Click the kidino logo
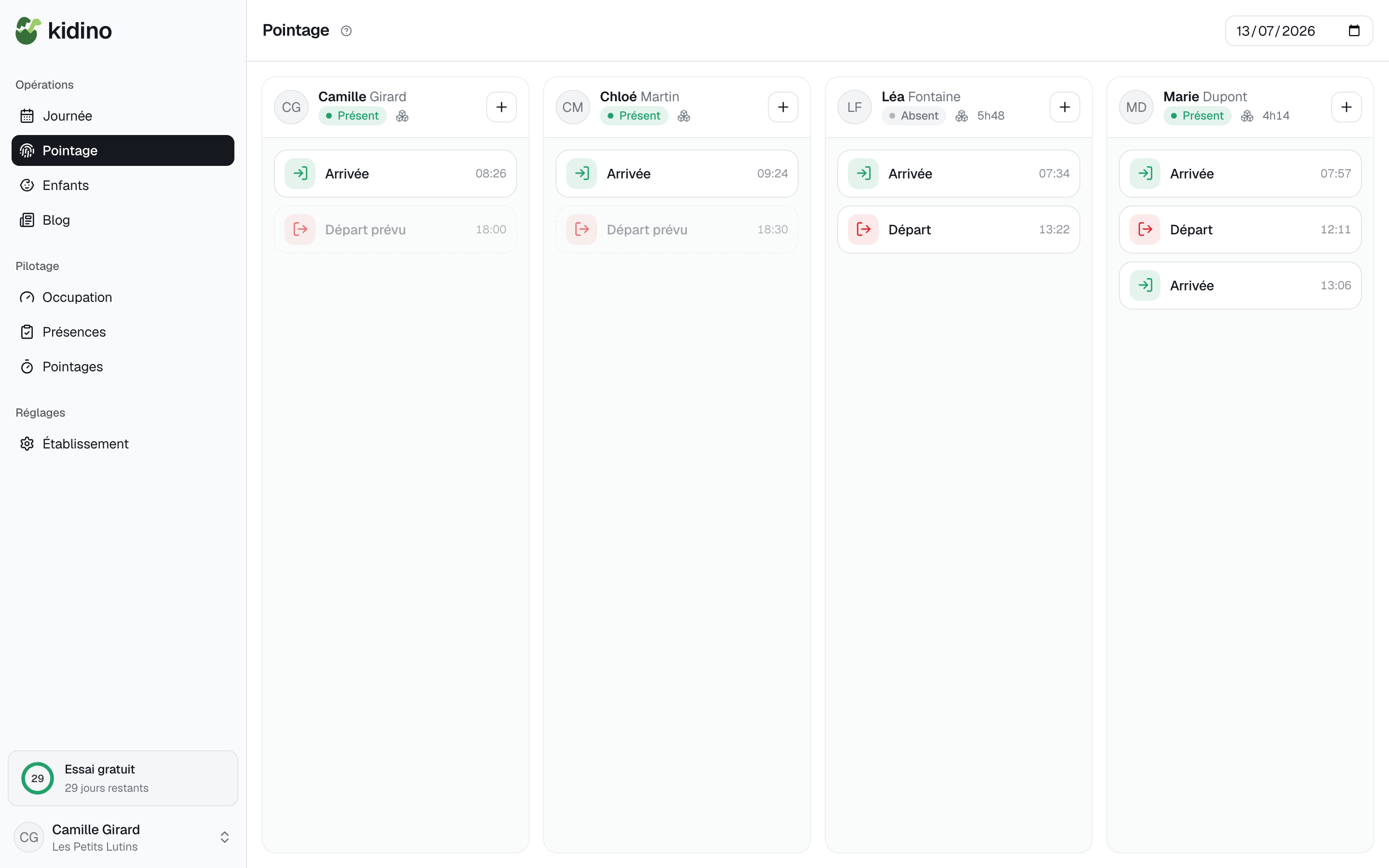1389x868 pixels. (x=64, y=30)
